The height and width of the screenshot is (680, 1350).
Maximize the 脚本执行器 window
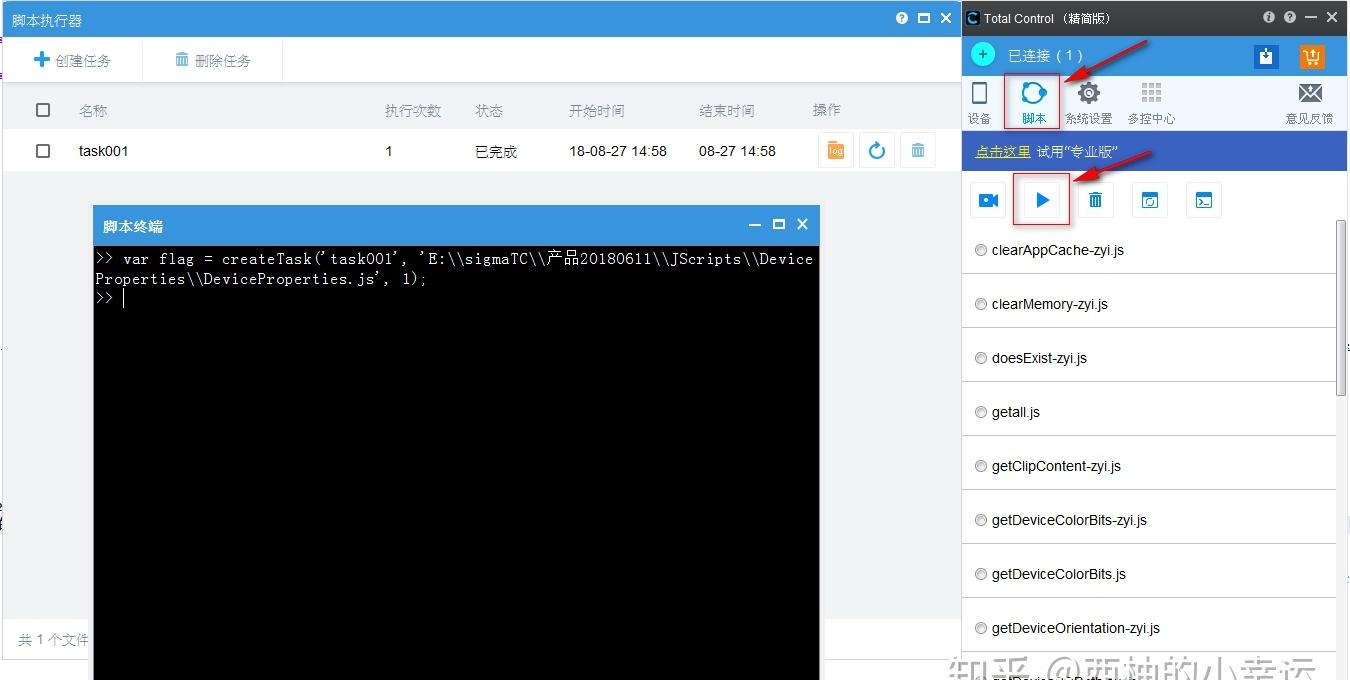pos(924,19)
